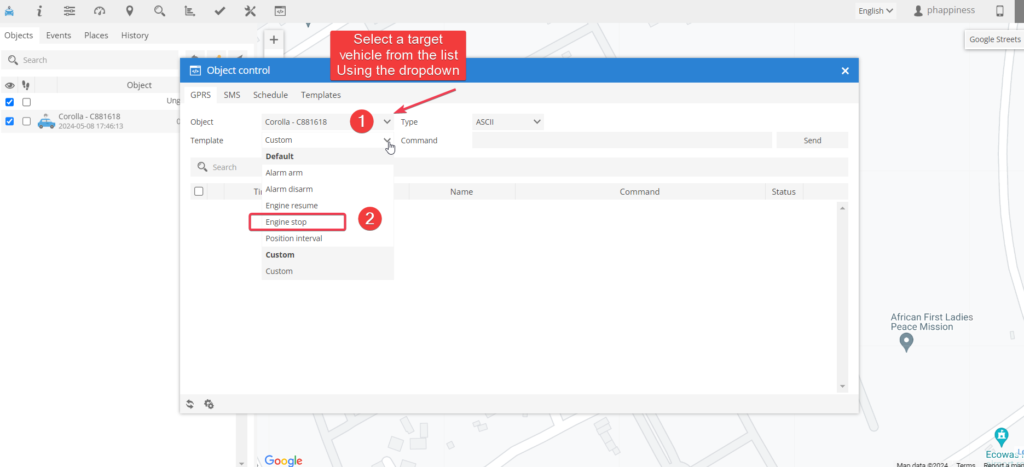Viewport: 1024px width, 467px height.
Task: Toggle follow checkbox for Corolla - C881618
Action: 27,121
